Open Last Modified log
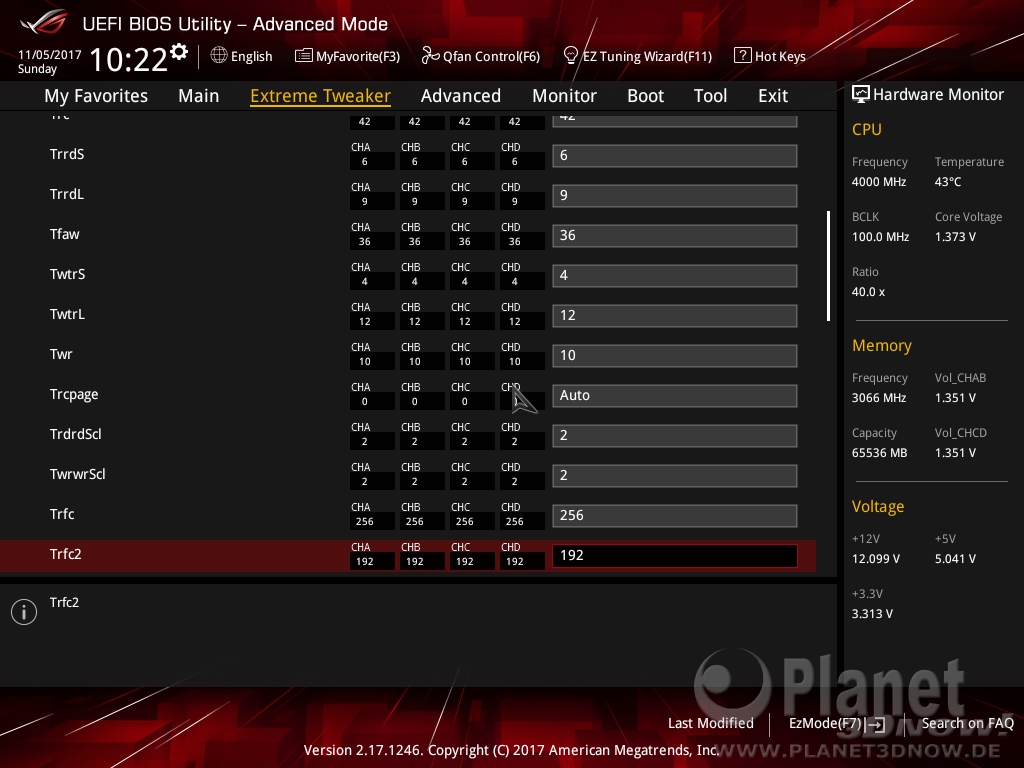Image resolution: width=1024 pixels, height=768 pixels. [711, 723]
